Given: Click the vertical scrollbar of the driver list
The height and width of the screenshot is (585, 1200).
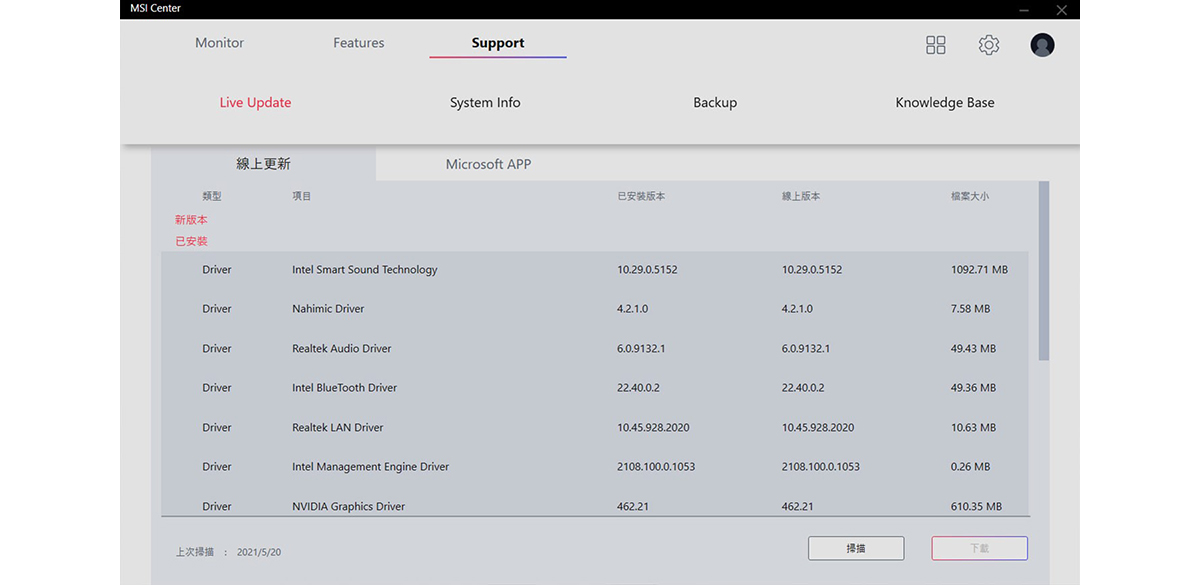Looking at the screenshot, I should pyautogui.click(x=1044, y=270).
